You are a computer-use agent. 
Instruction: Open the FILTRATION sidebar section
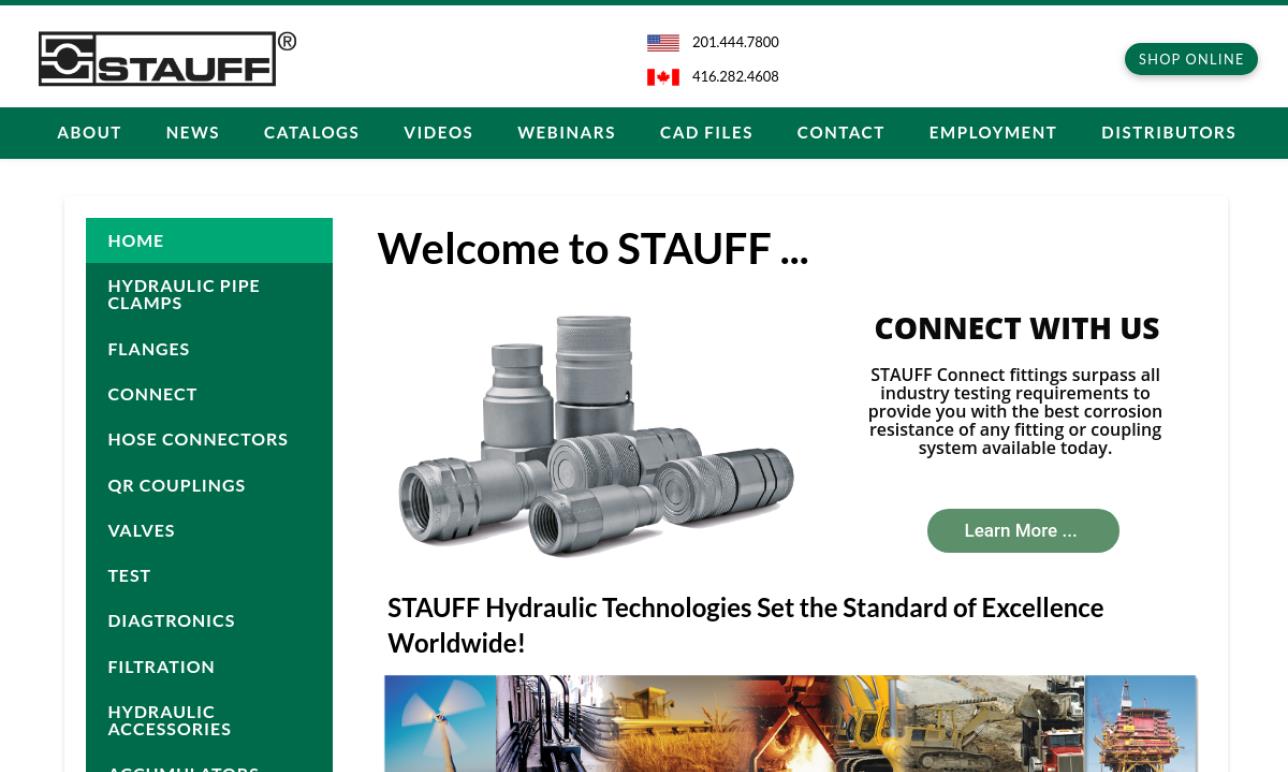tap(161, 666)
